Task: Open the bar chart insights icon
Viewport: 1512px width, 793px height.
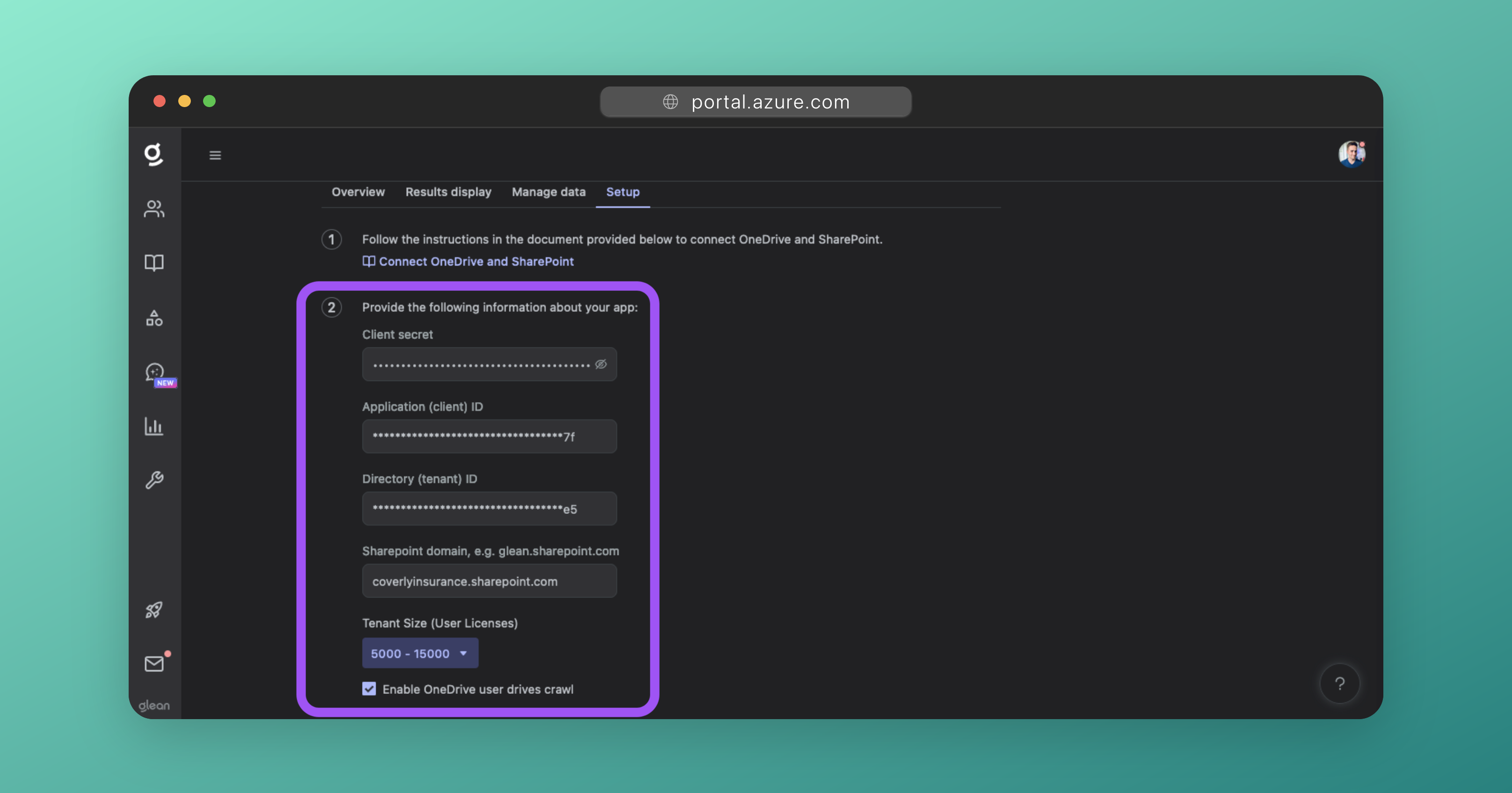Action: pos(154,426)
